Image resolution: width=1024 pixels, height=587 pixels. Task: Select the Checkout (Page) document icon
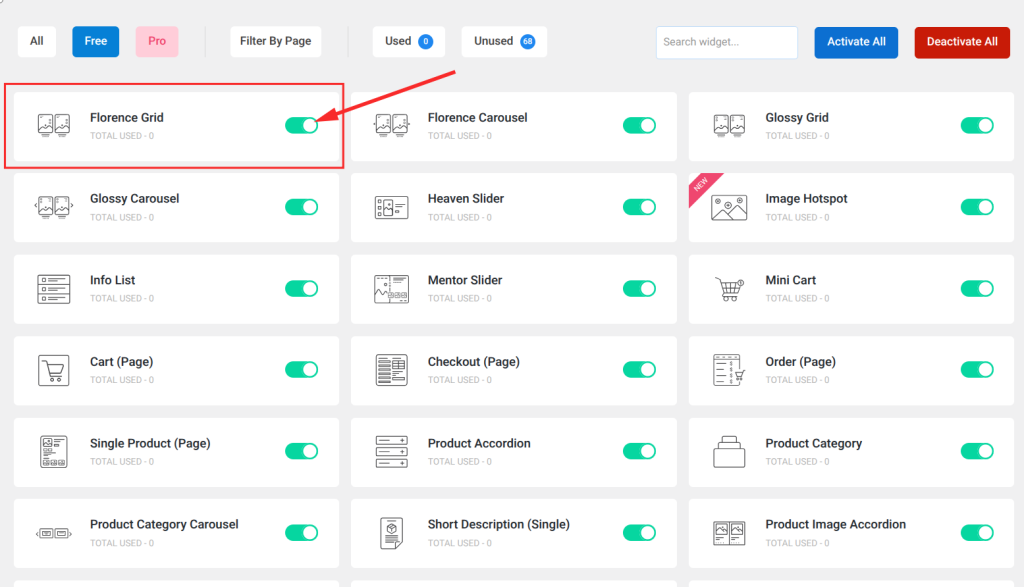pos(391,370)
